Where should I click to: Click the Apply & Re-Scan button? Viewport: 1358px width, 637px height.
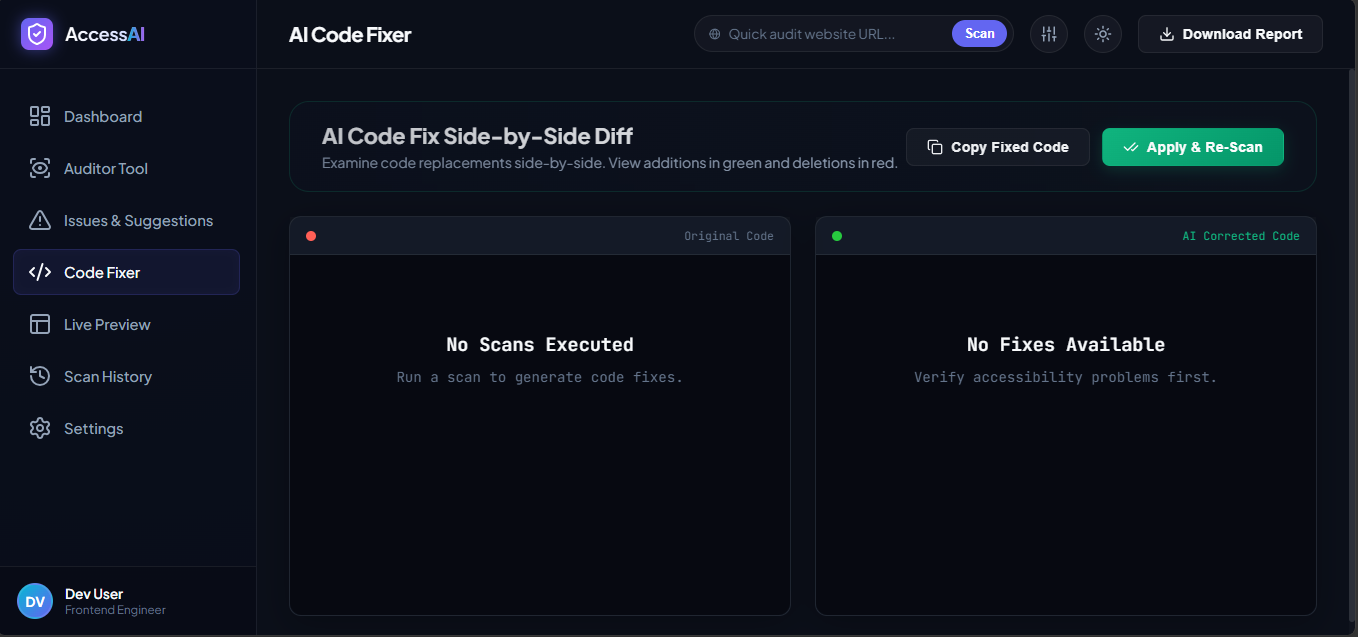click(1193, 147)
